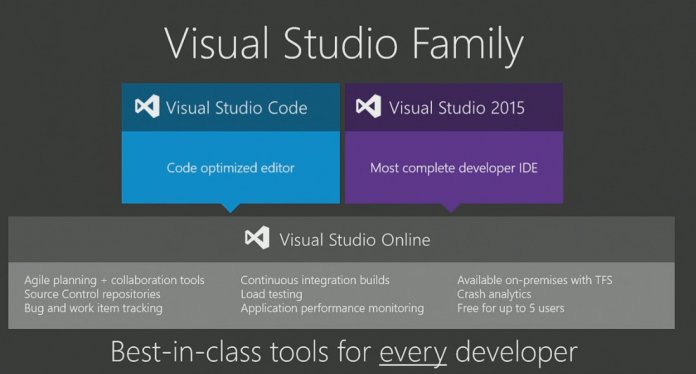
Task: Click Application performance monitoring item
Action: 332,308
